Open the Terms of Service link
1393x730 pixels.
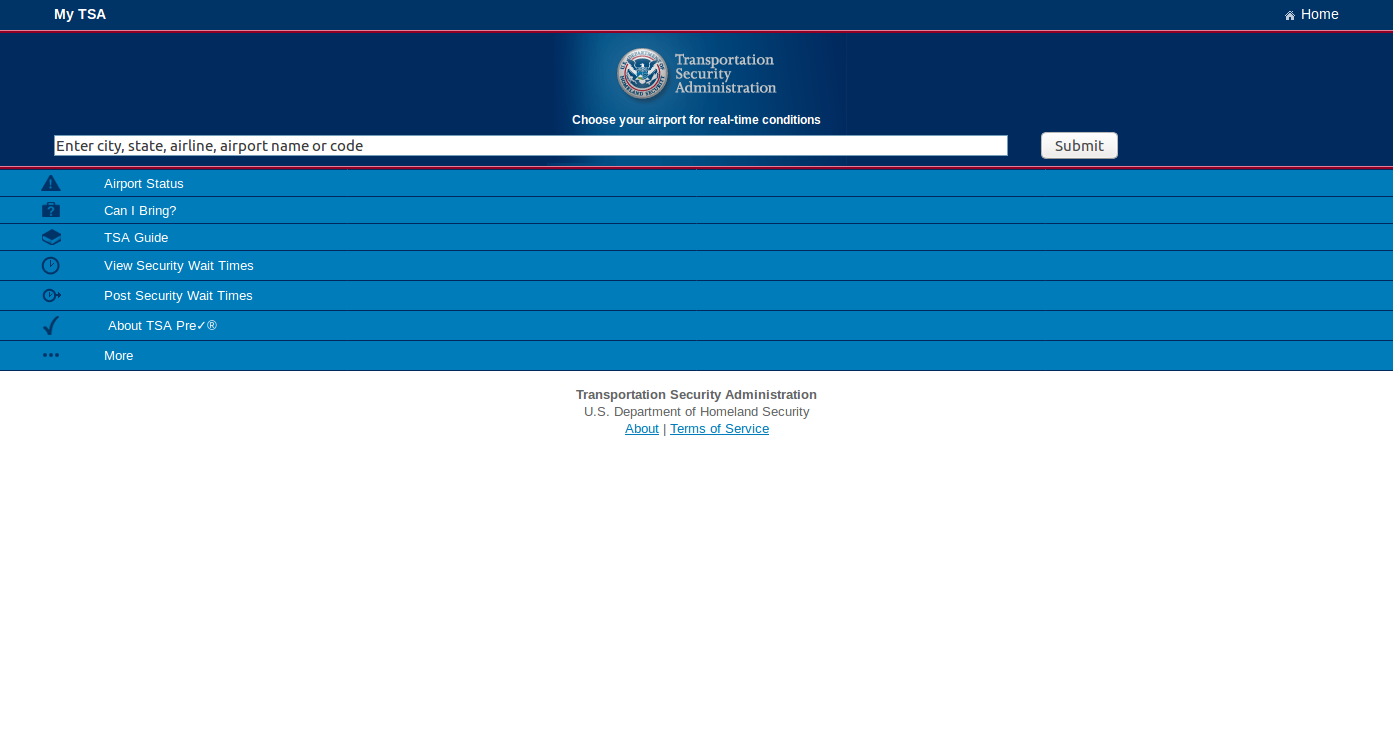pos(719,428)
